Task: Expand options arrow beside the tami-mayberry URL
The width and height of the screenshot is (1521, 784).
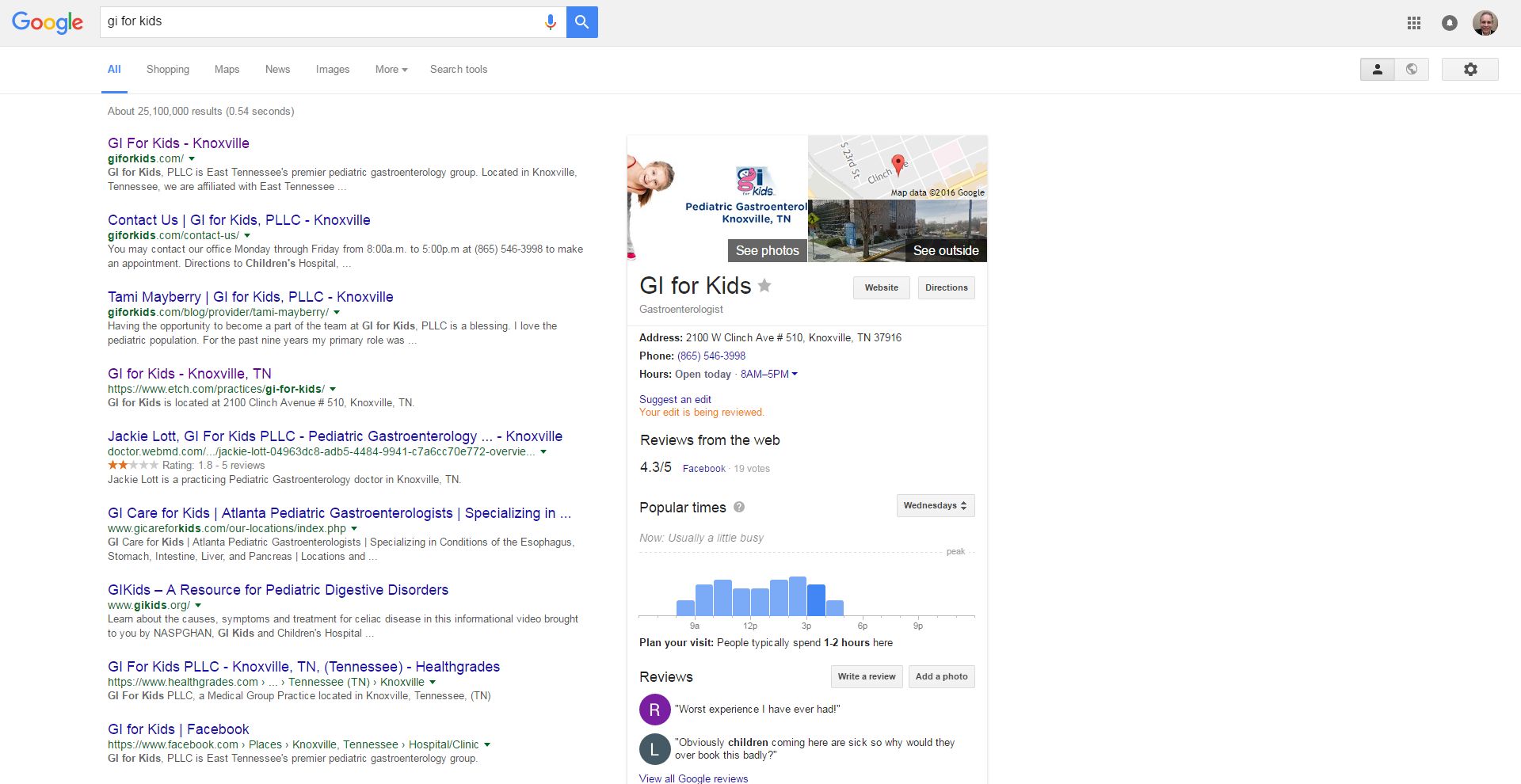Action: pyautogui.click(x=337, y=313)
